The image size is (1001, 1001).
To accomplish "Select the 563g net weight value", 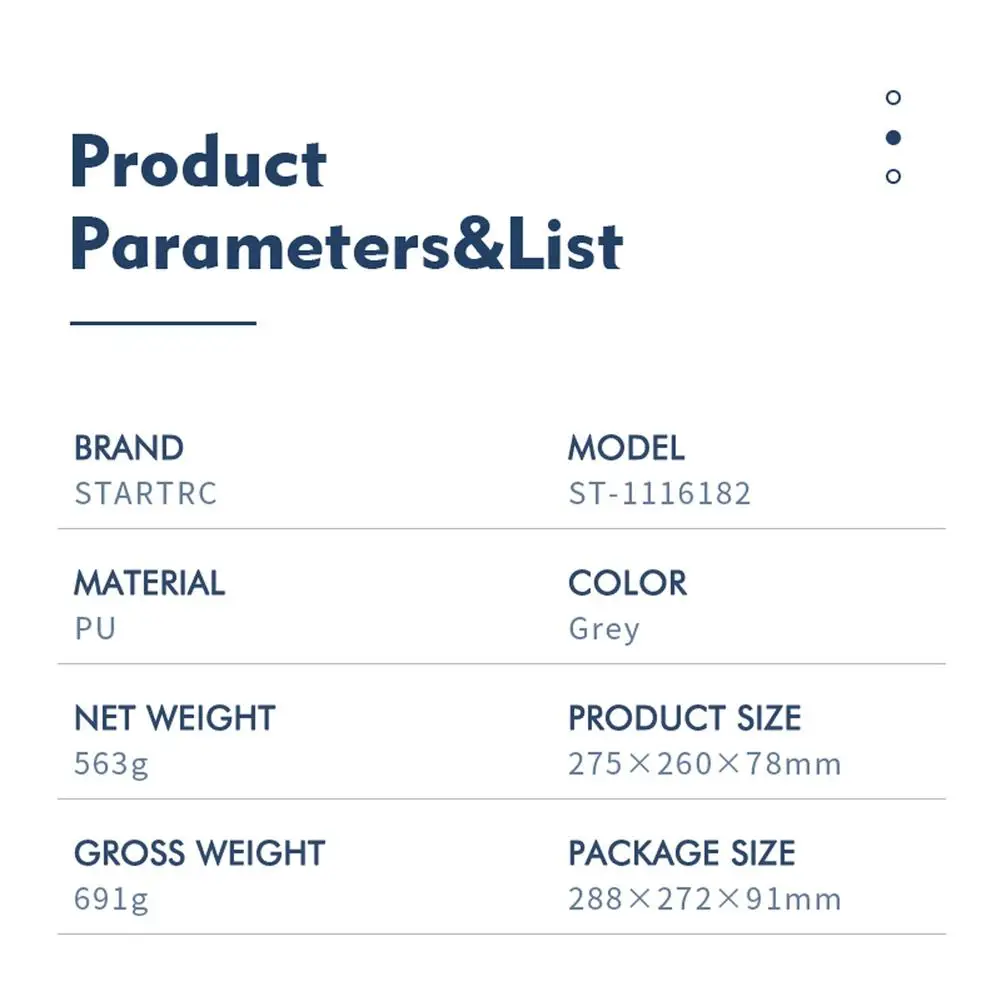I will coord(111,765).
